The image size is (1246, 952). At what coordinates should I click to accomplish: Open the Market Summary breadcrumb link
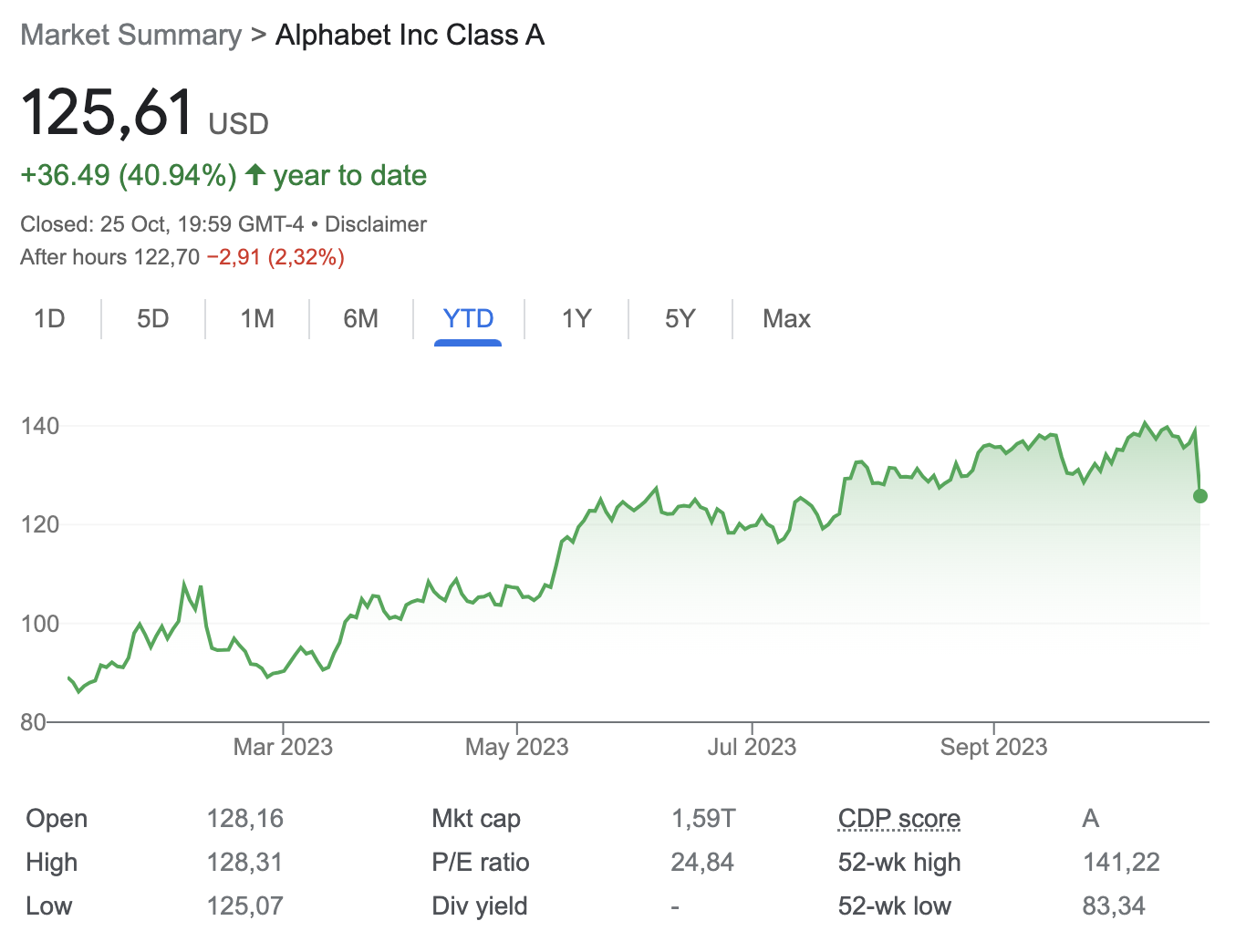tap(130, 35)
